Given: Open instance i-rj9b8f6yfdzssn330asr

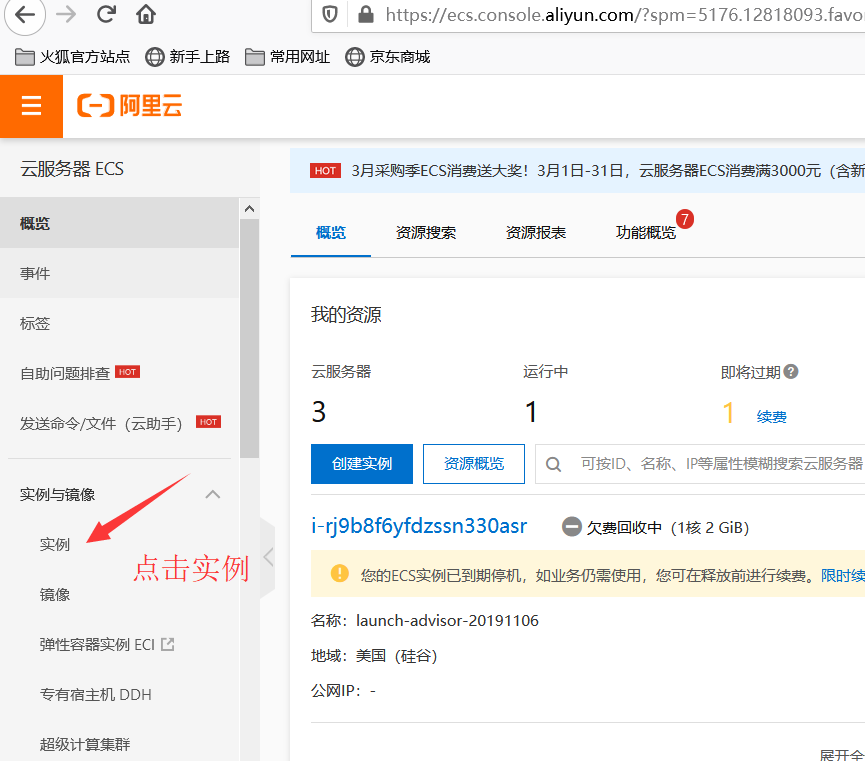Looking at the screenshot, I should (419, 526).
